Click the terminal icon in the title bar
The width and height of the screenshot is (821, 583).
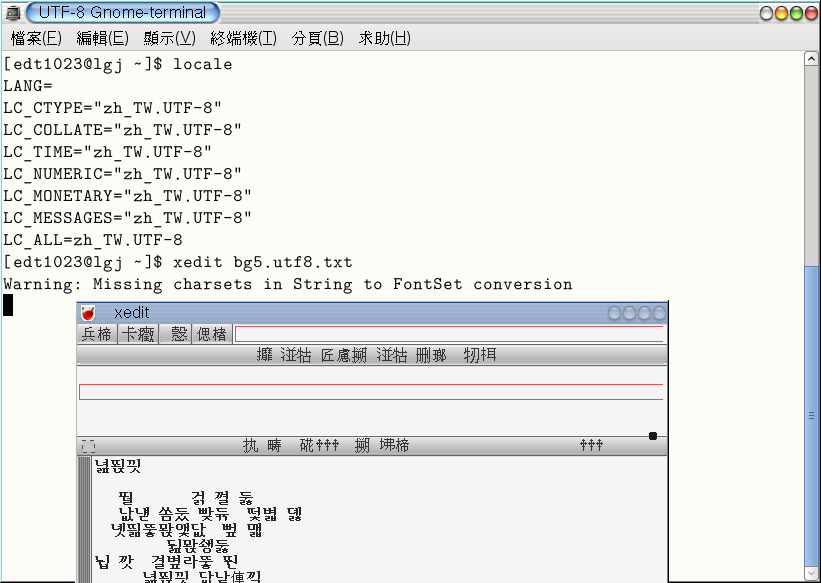point(12,13)
